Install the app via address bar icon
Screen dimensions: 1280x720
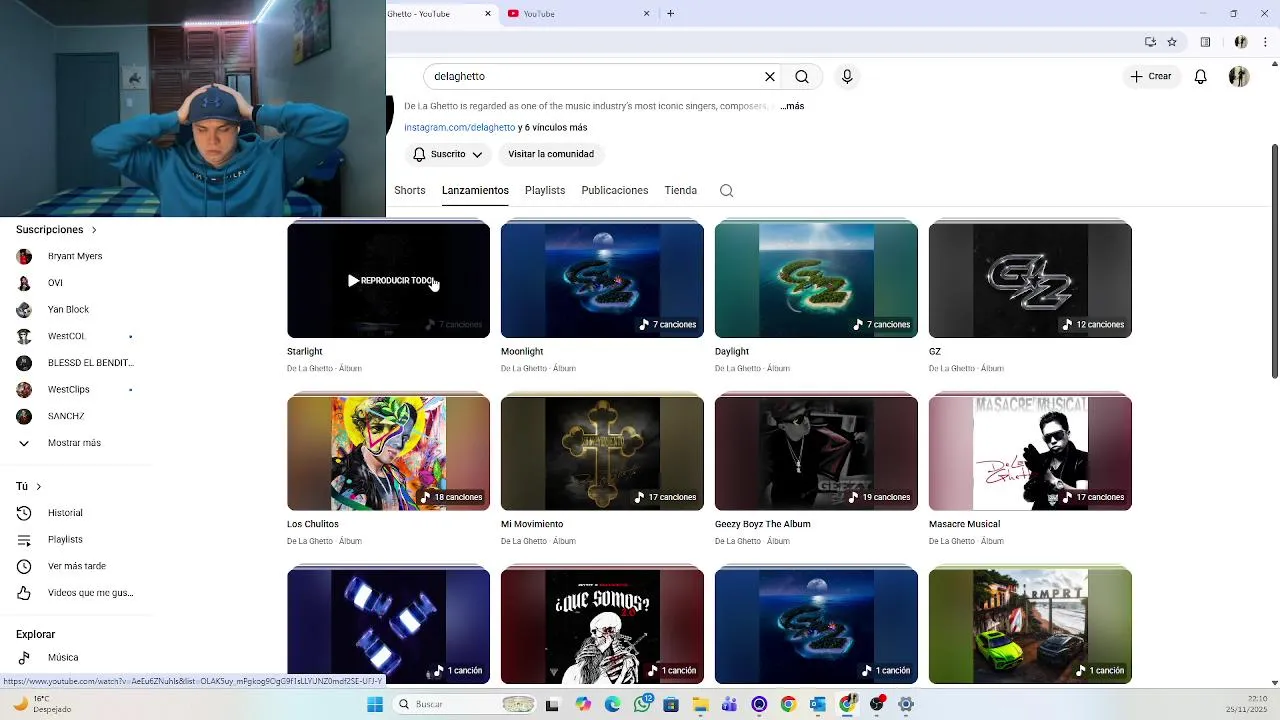[x=1150, y=42]
